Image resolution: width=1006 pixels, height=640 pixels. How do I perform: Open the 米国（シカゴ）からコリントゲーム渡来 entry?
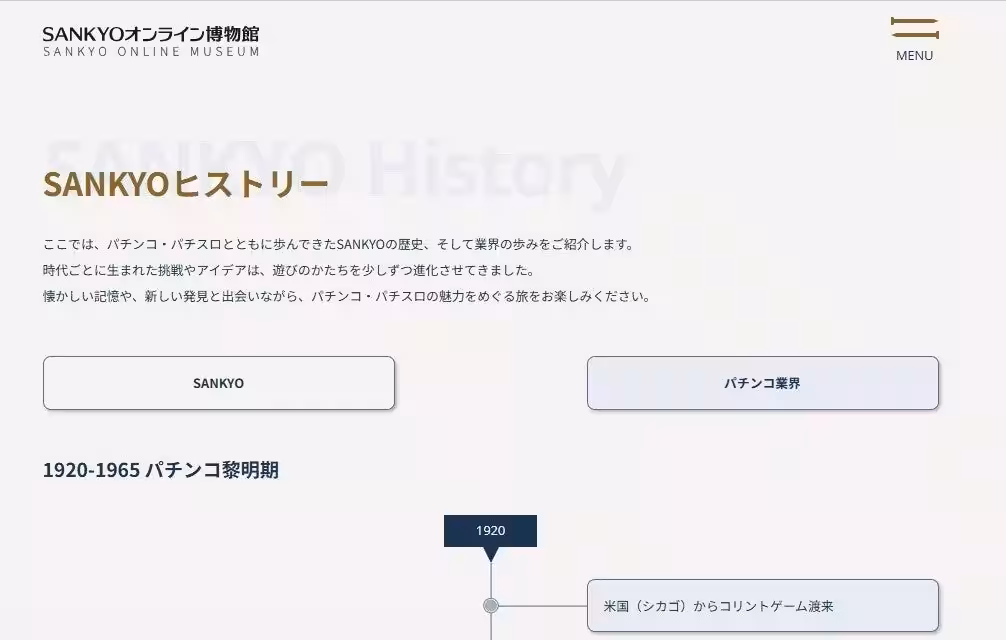coord(763,605)
